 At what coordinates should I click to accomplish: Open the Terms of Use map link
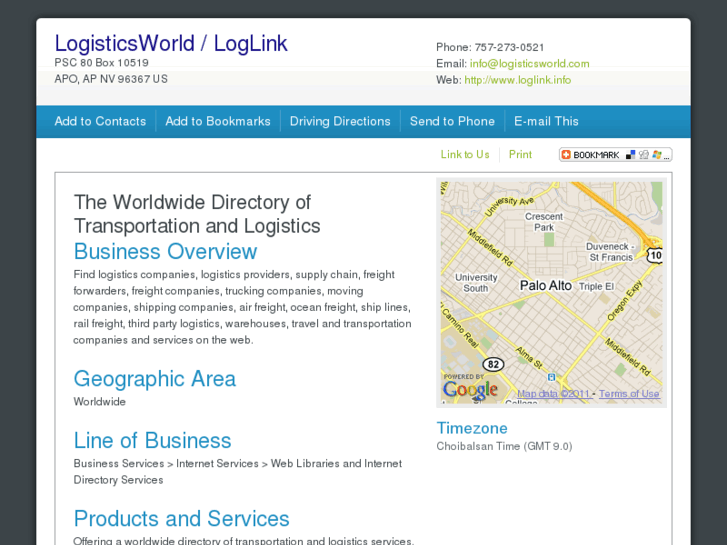[x=629, y=394]
